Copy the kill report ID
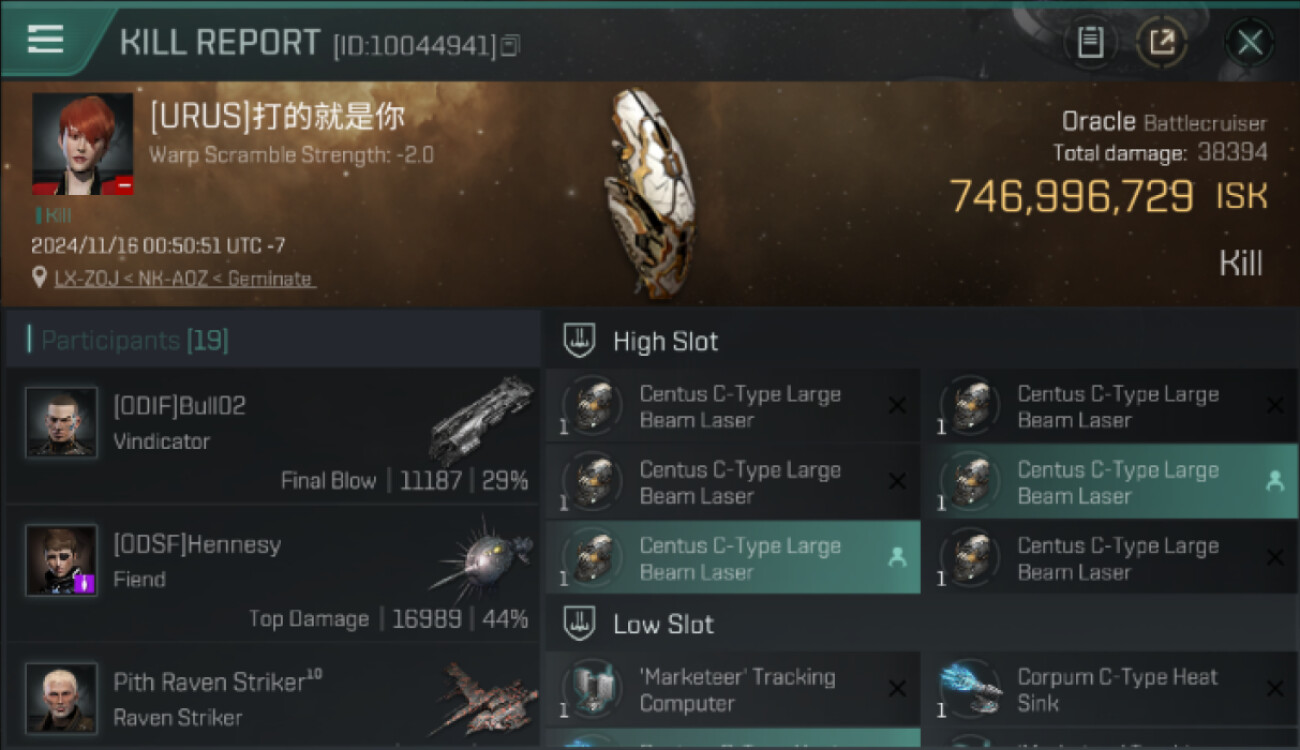Viewport: 1300px width, 750px height. click(x=510, y=45)
